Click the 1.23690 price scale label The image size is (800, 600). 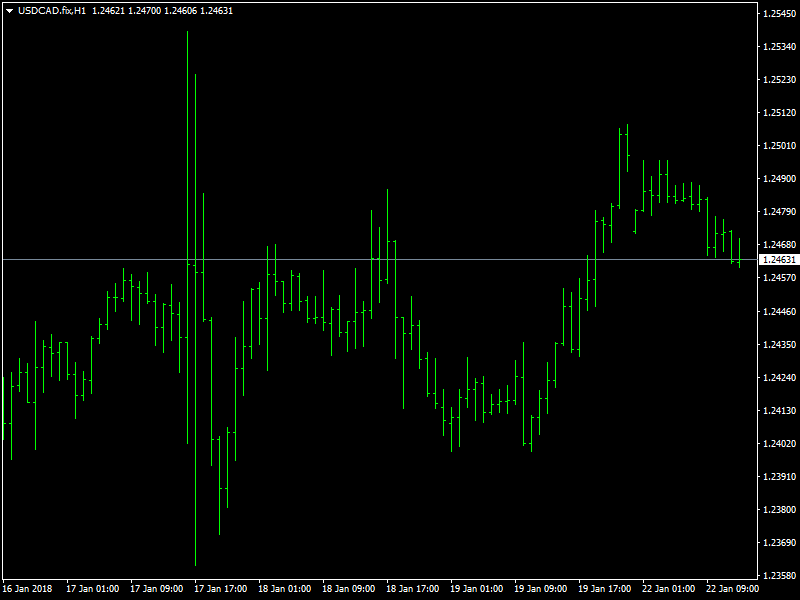(779, 542)
